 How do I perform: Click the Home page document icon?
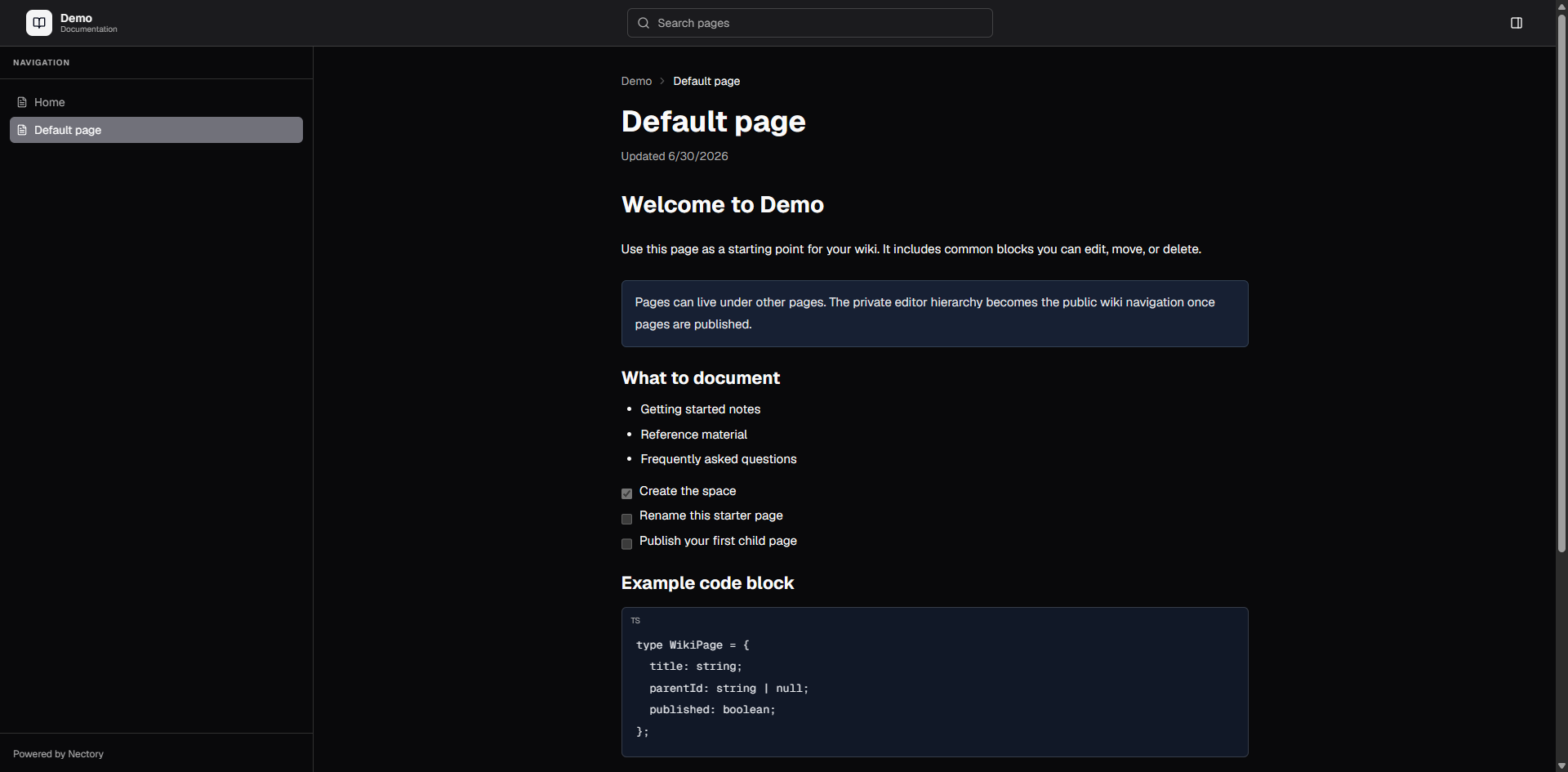pyautogui.click(x=22, y=102)
